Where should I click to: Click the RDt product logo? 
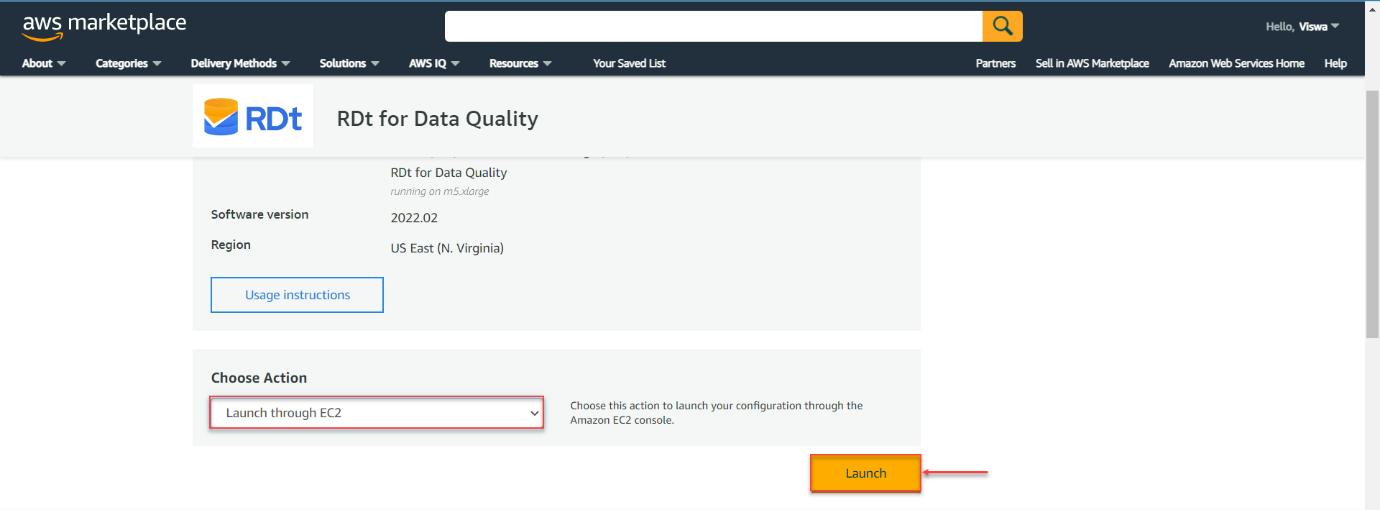253,116
